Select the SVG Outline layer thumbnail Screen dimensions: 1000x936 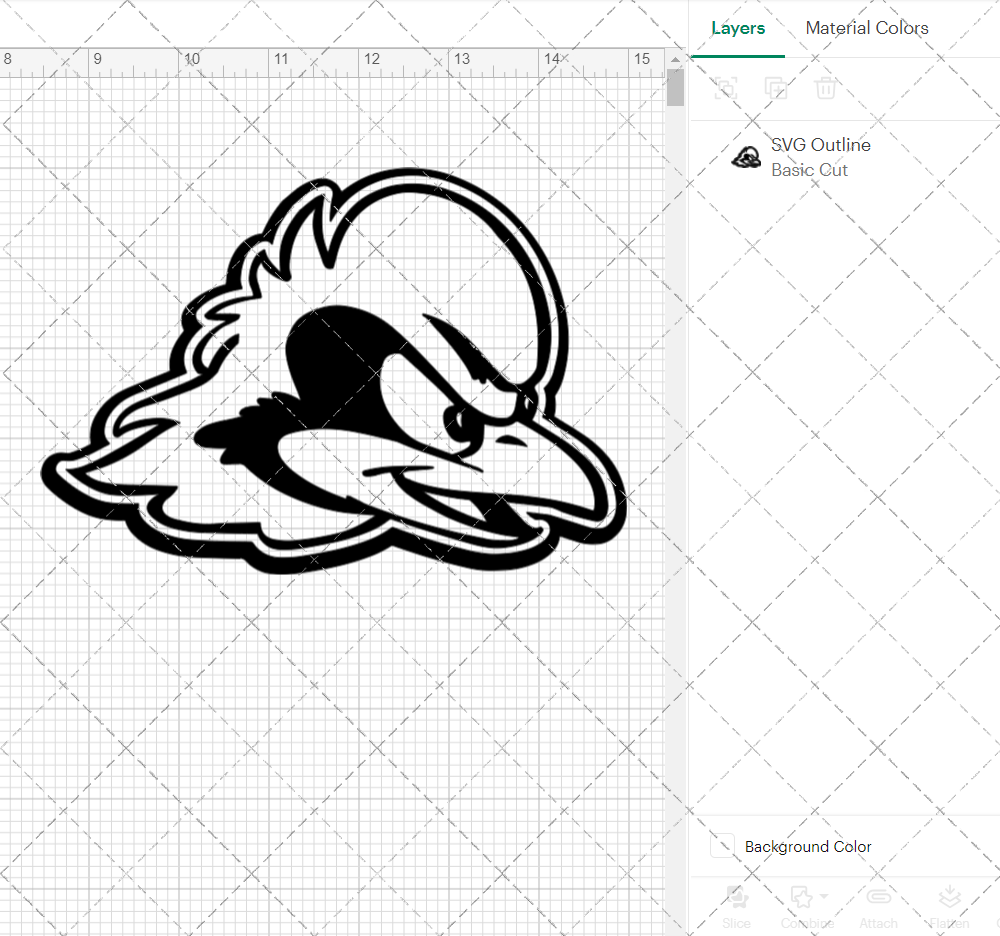coord(746,157)
